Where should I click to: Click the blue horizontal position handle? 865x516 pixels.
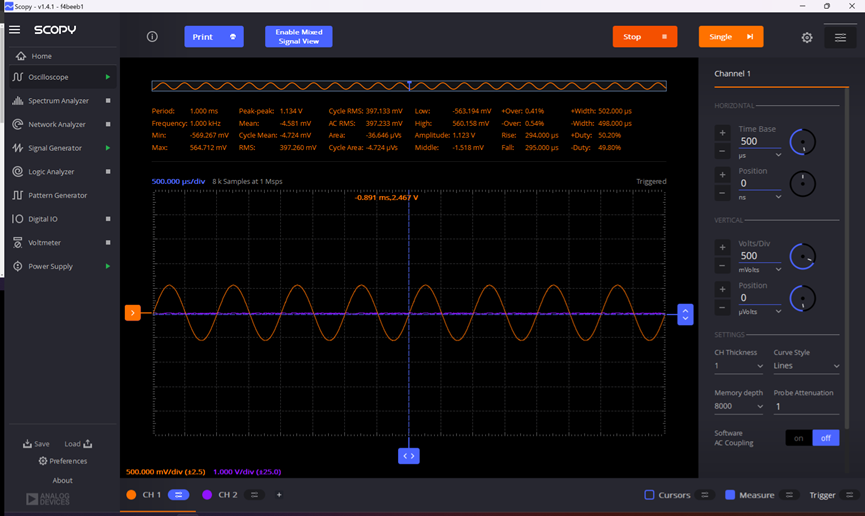(409, 456)
